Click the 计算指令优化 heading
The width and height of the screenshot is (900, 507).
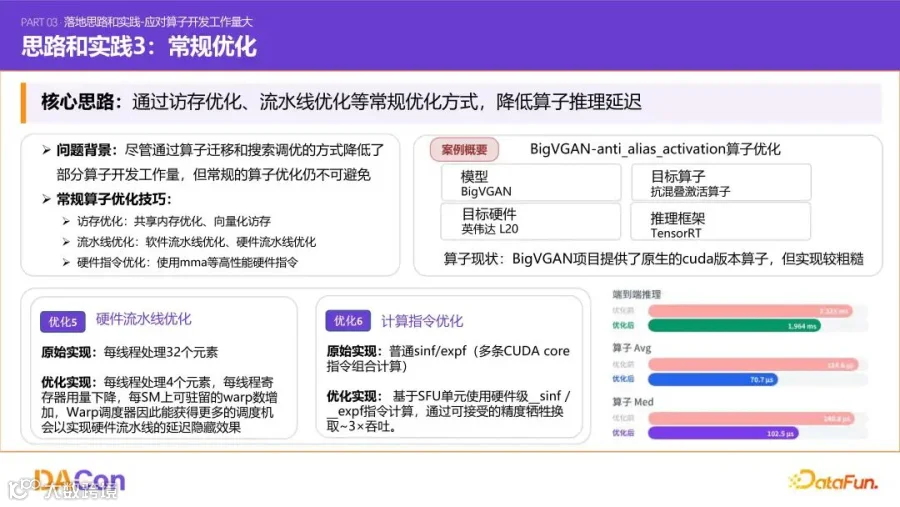pos(422,321)
